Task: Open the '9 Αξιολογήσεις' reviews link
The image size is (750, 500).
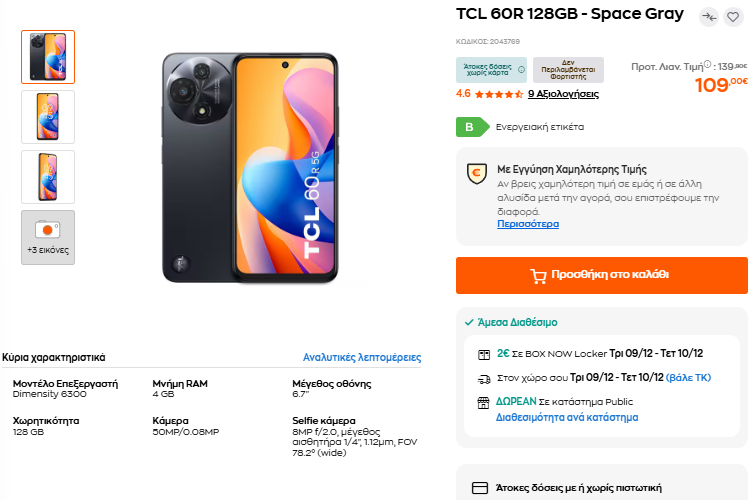Action: [x=563, y=94]
